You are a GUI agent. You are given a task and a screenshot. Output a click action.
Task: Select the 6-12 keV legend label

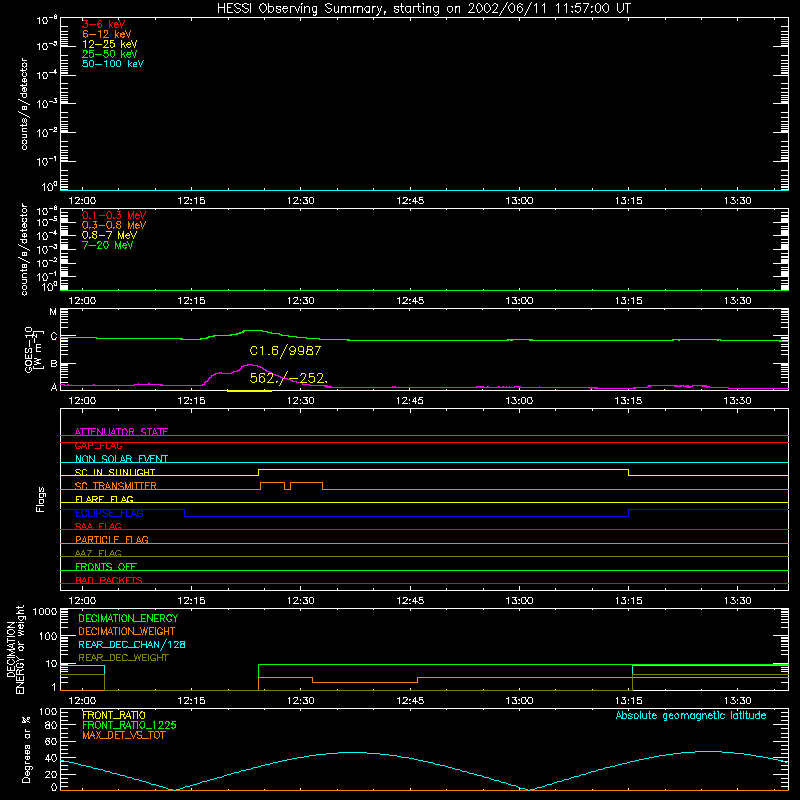pos(107,34)
